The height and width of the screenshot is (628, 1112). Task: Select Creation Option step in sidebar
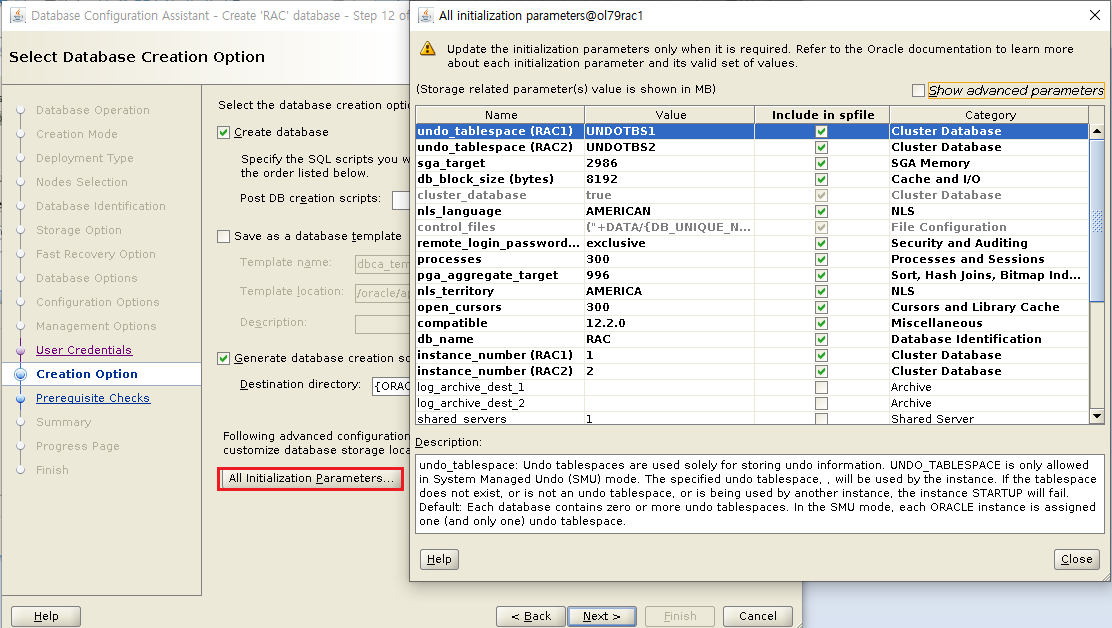pyautogui.click(x=87, y=374)
